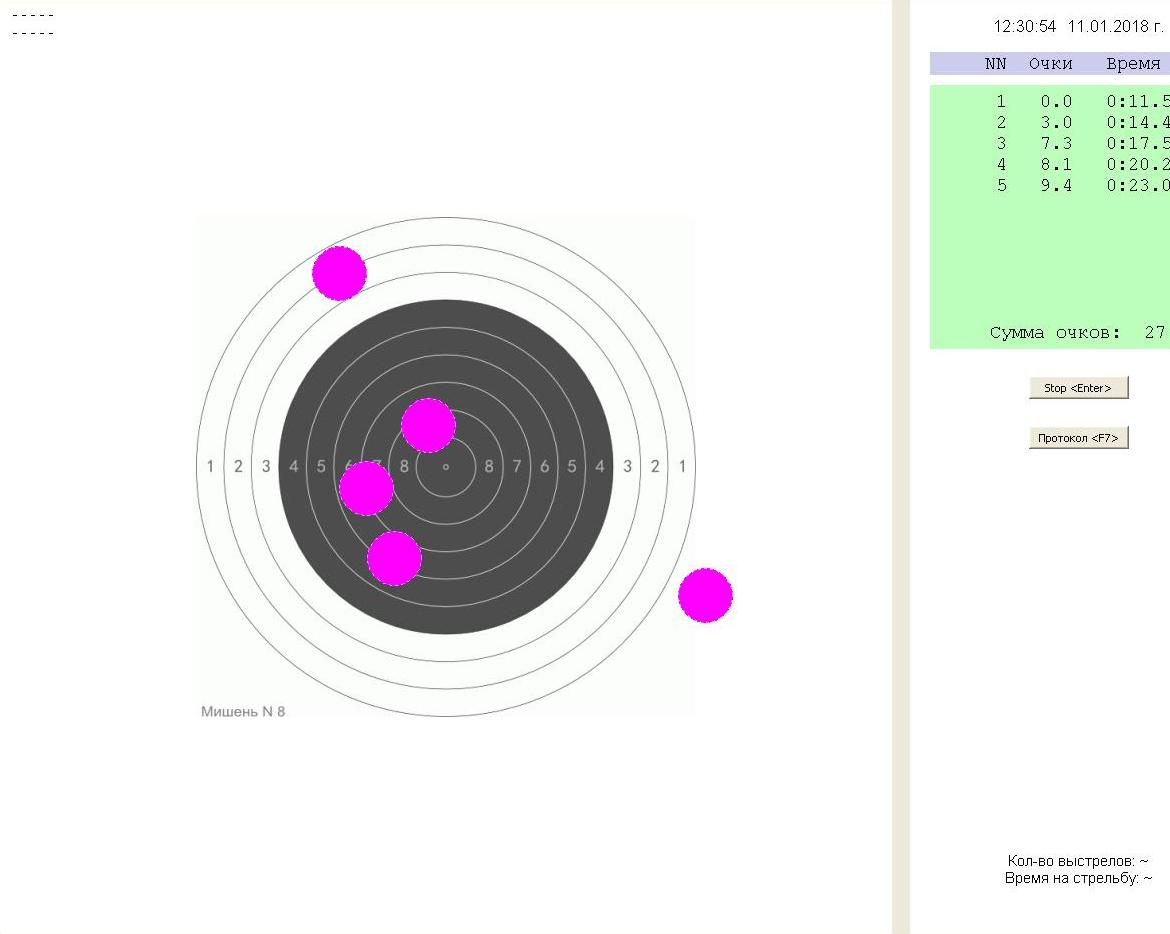1170x934 pixels.
Task: Click the Stop <Enter> button
Action: tap(1078, 388)
